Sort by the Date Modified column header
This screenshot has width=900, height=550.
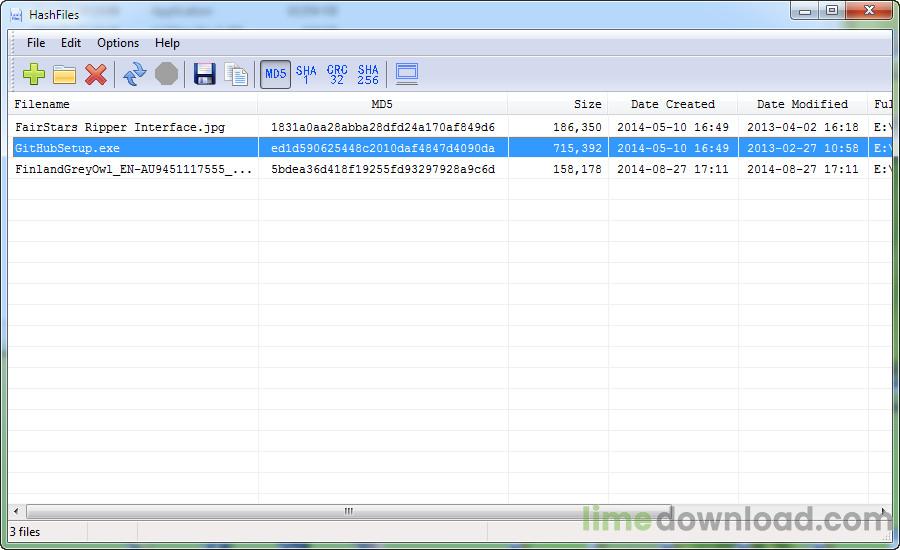[x=802, y=104]
